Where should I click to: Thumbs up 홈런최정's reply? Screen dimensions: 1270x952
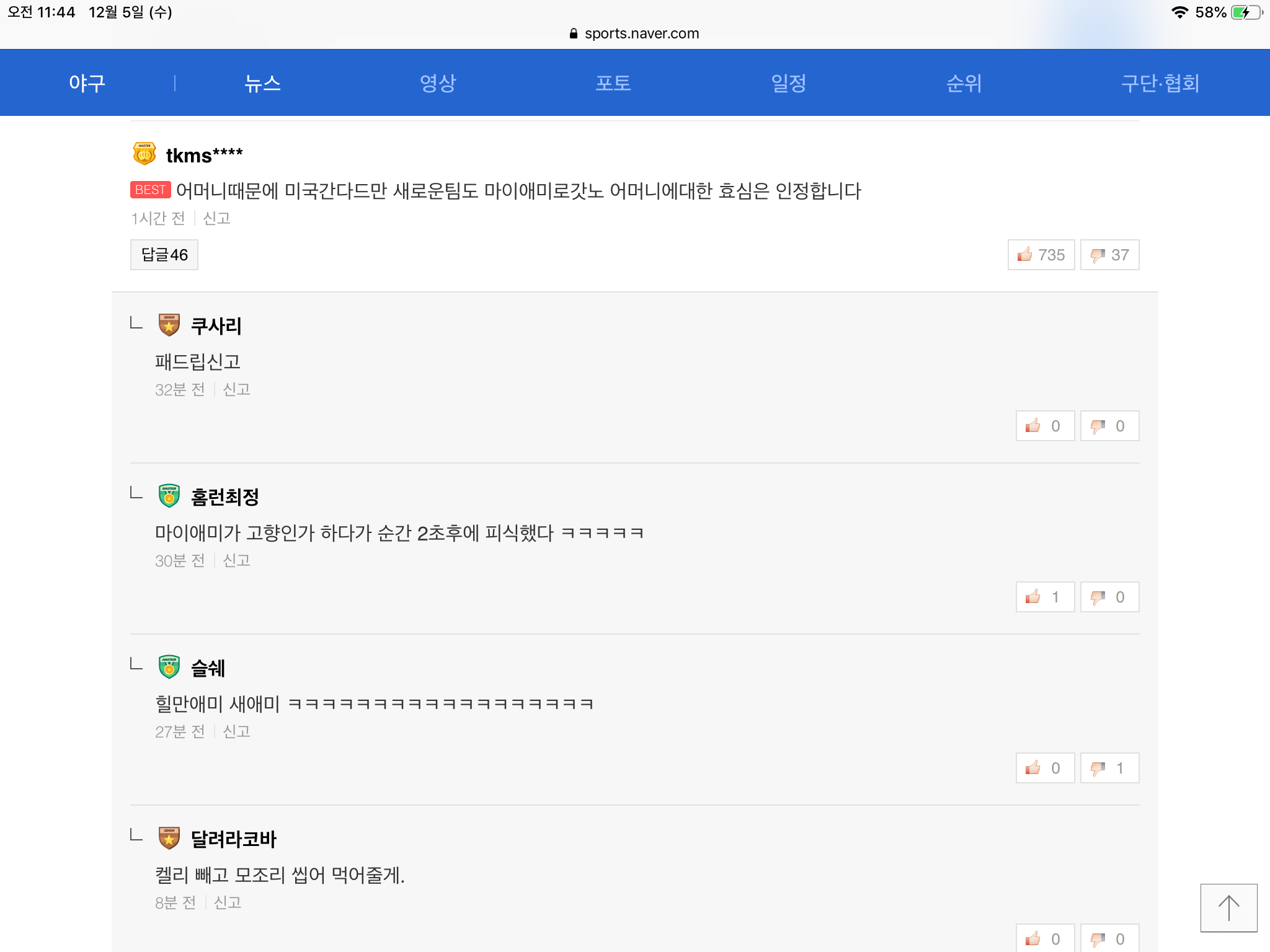1045,597
